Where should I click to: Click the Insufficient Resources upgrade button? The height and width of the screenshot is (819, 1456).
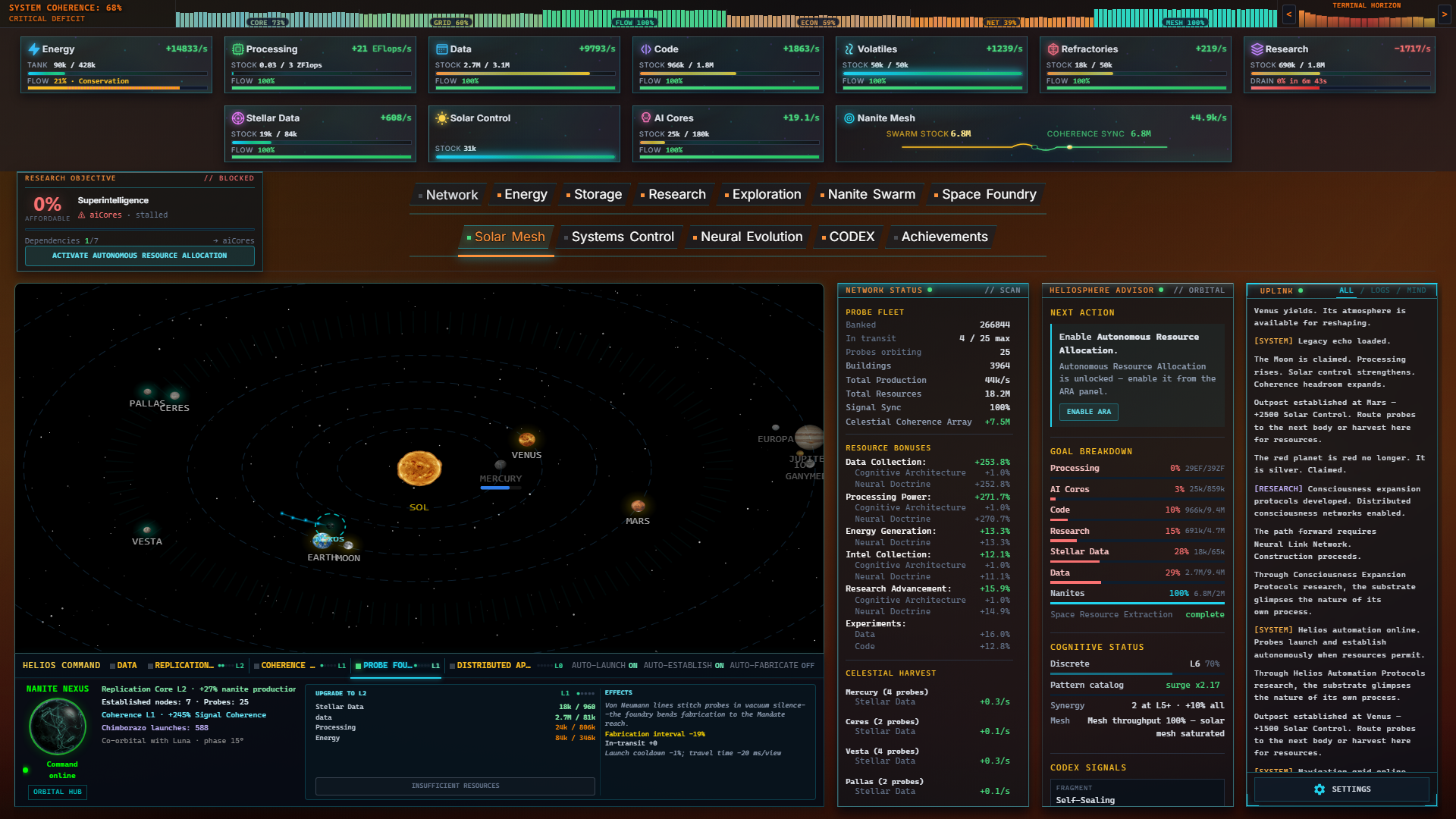(x=455, y=786)
